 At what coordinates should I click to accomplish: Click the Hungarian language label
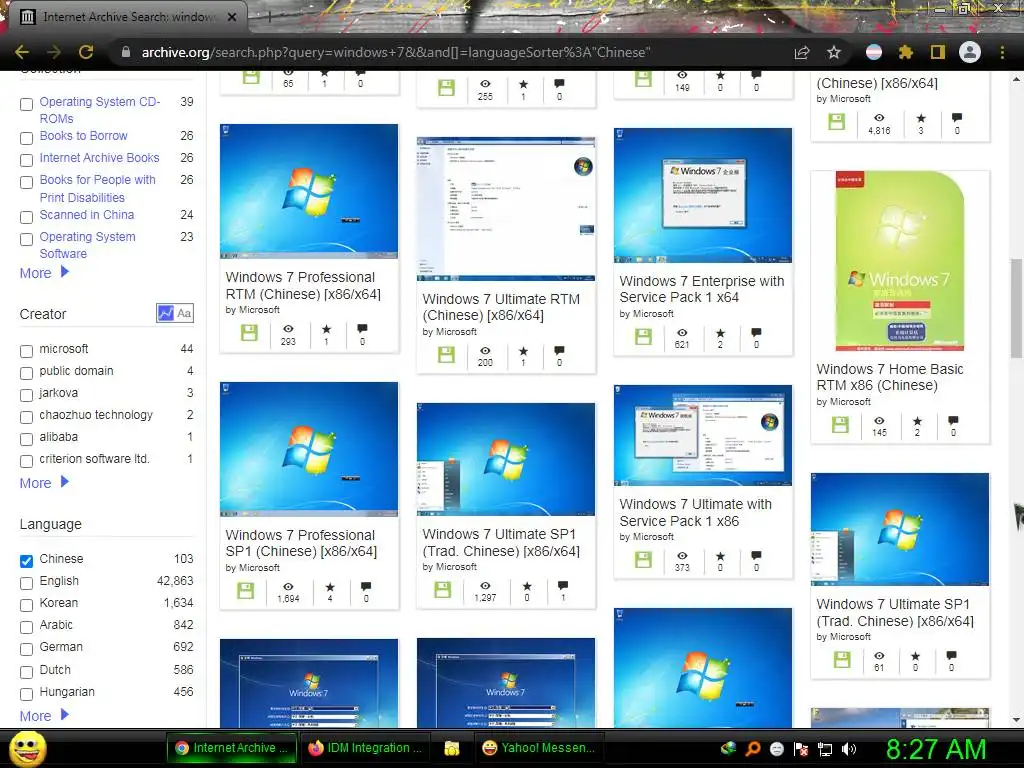point(67,692)
